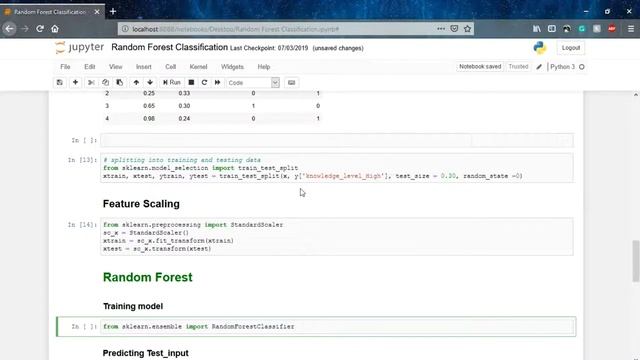Open the cell type Code dropdown

pyautogui.click(x=253, y=82)
